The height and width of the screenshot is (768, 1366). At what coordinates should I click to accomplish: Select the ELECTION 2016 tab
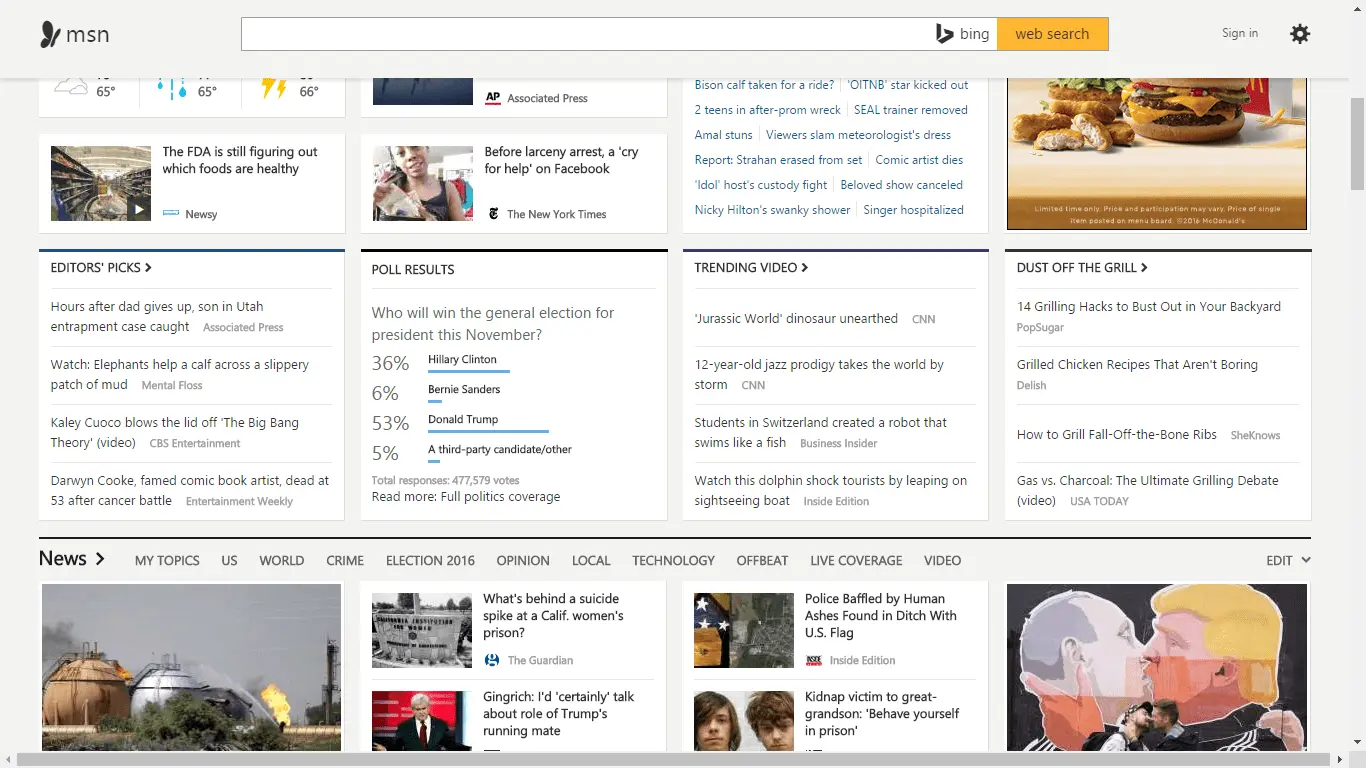(x=430, y=561)
